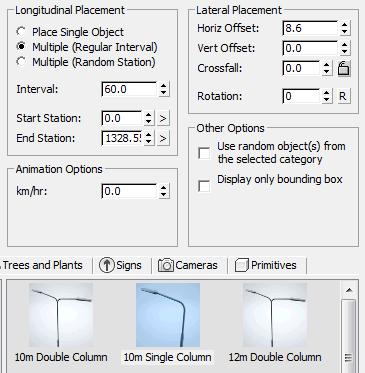Click the Interval value field
Screen dimensions: 365x373
click(129, 89)
